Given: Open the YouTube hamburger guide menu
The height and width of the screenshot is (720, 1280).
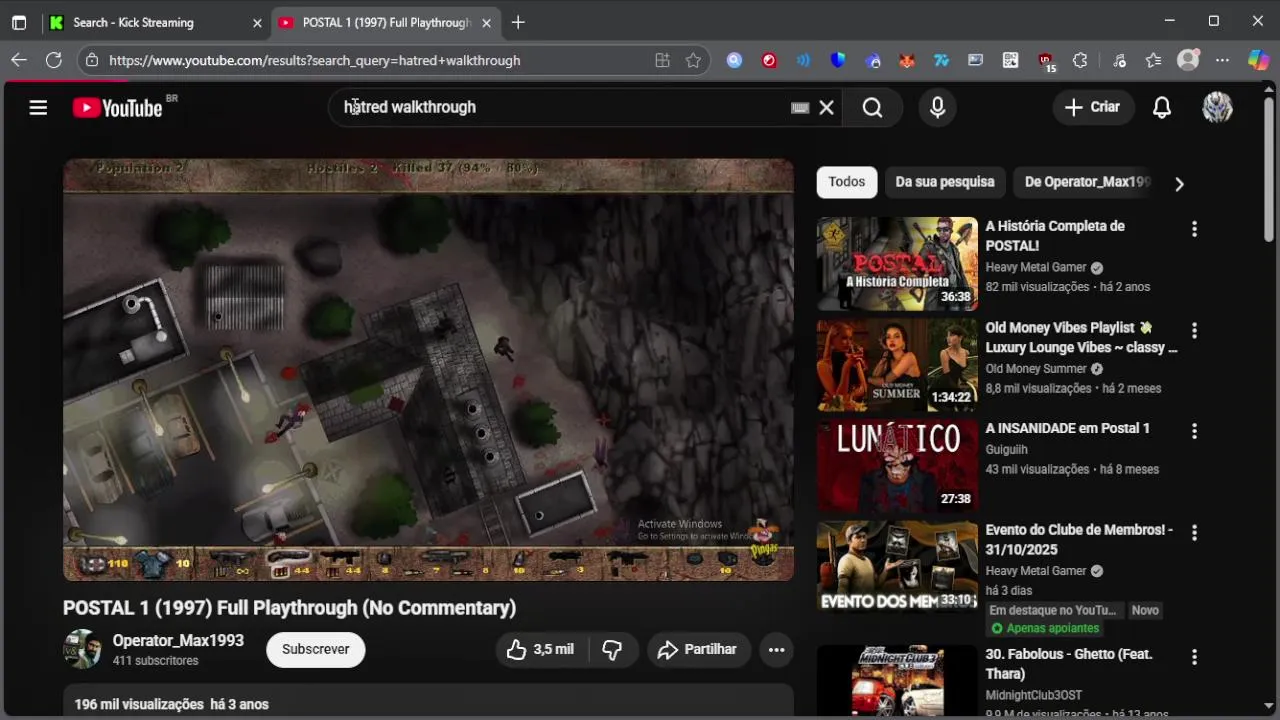Looking at the screenshot, I should [x=38, y=107].
